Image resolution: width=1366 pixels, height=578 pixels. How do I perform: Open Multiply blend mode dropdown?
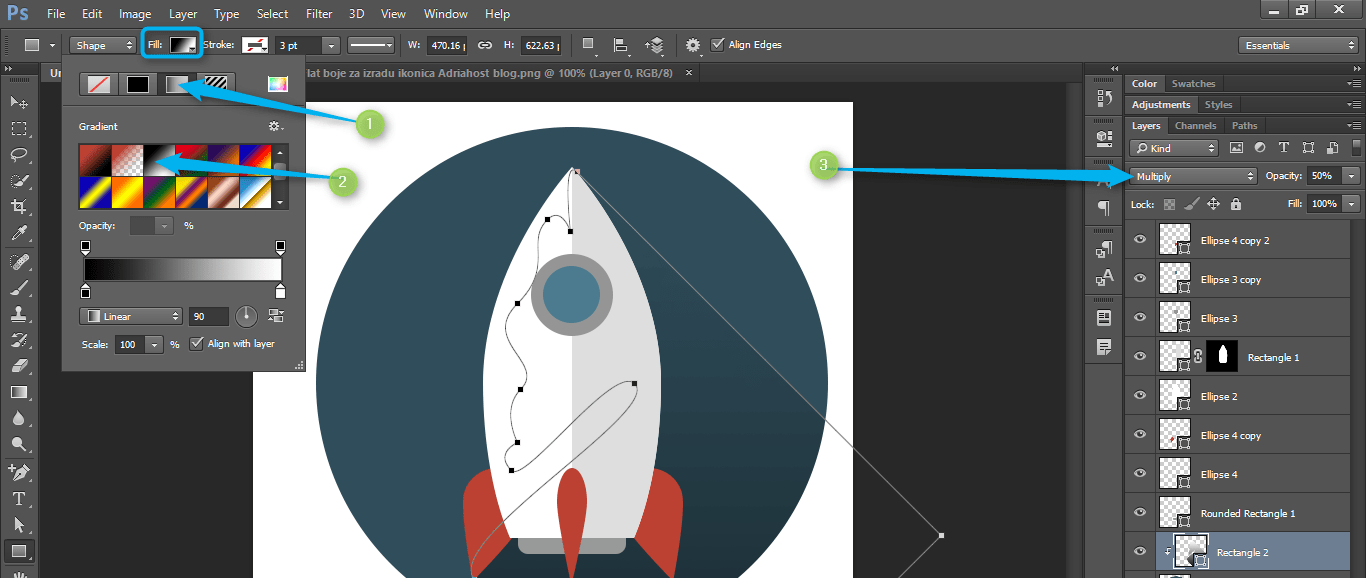click(x=1194, y=176)
